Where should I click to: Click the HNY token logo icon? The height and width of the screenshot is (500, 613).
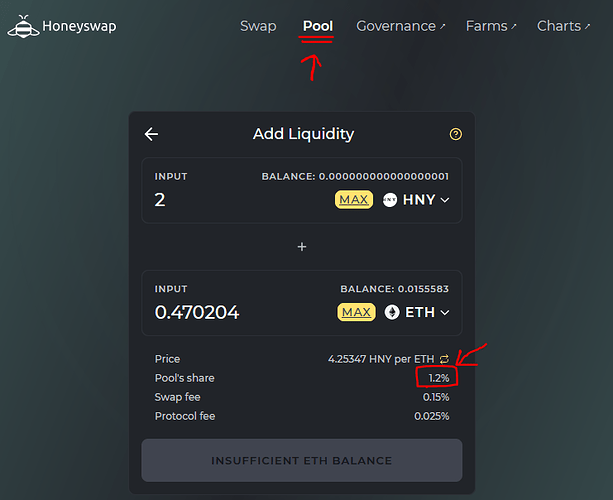pos(391,200)
